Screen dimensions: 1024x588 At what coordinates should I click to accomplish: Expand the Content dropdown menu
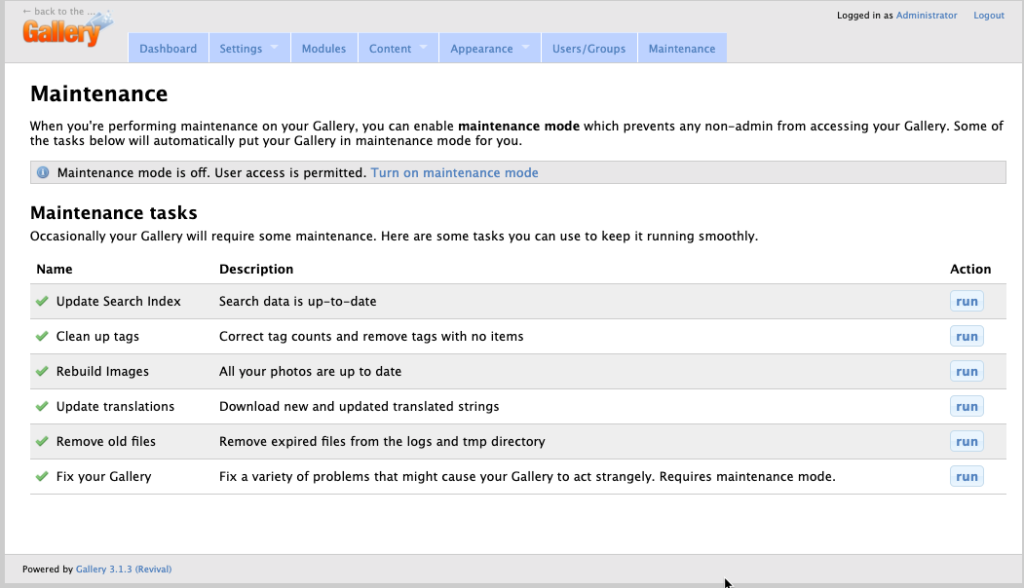[397, 48]
